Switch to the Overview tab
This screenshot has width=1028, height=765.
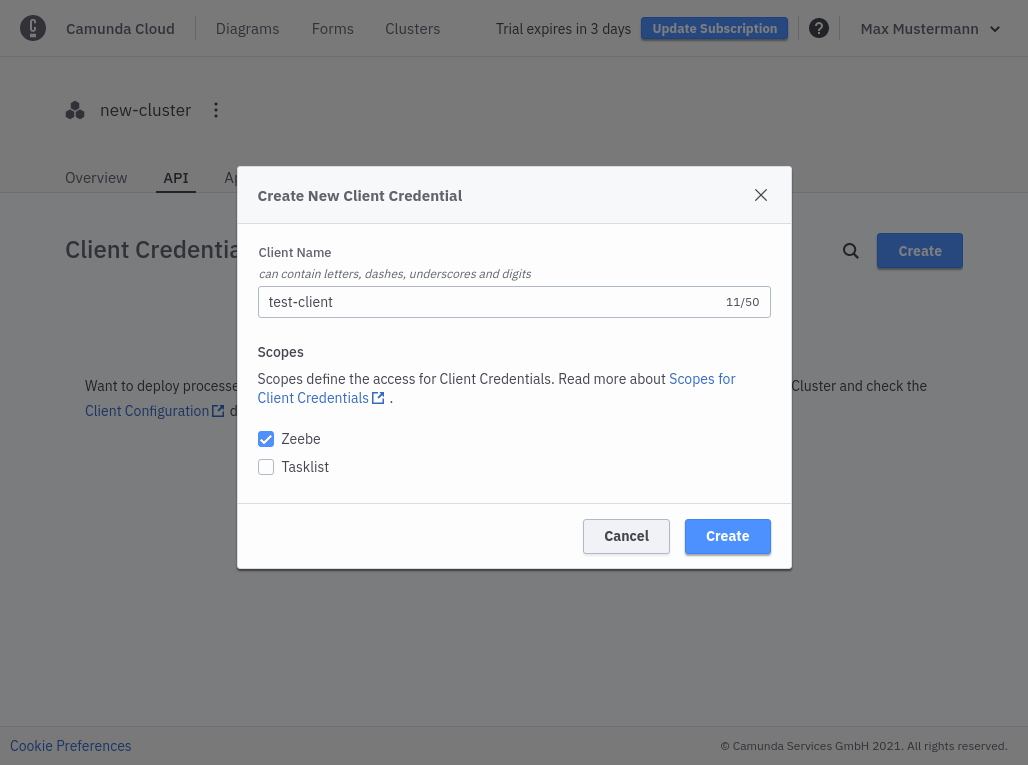95,178
